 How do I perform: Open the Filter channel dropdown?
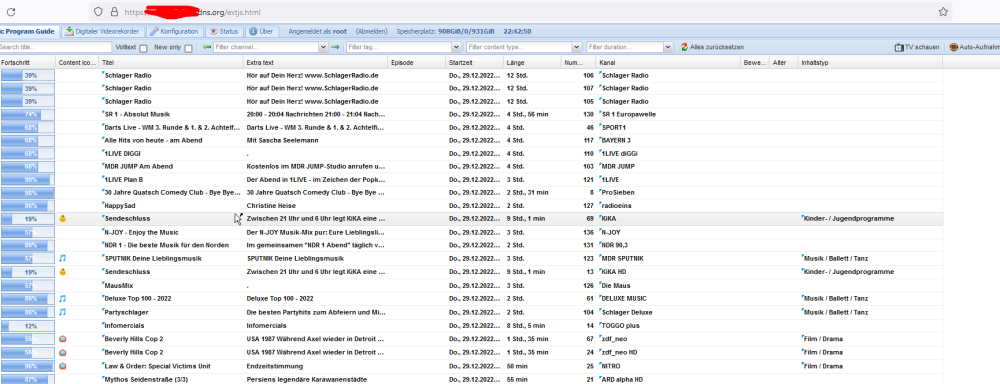pyautogui.click(x=324, y=47)
